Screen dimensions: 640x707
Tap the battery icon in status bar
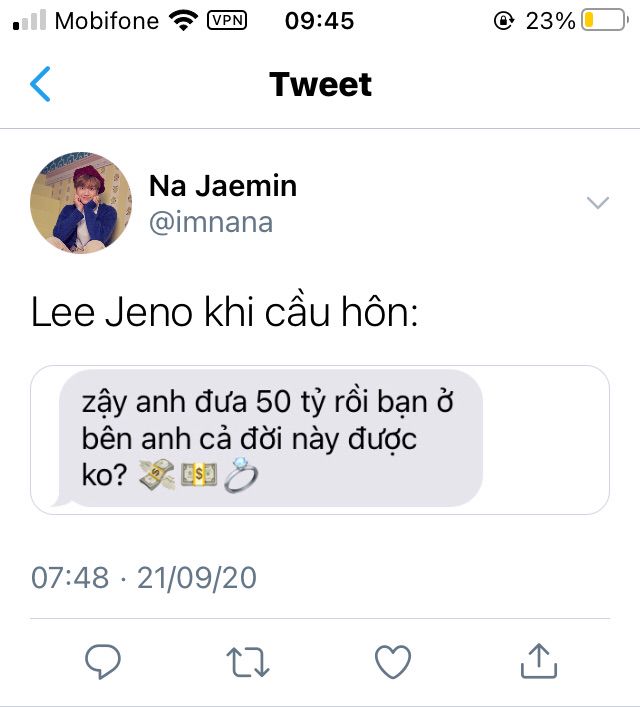(603, 20)
